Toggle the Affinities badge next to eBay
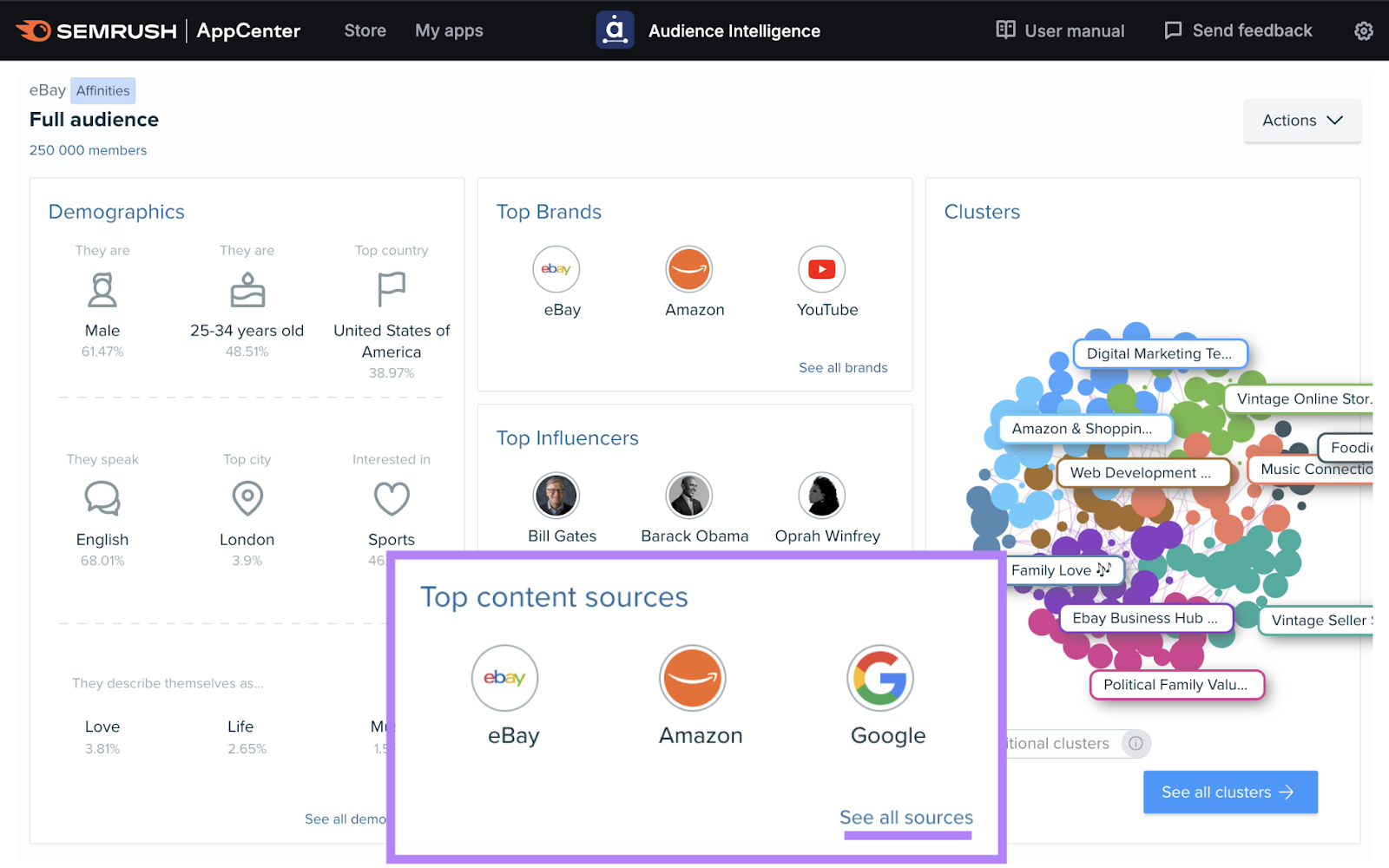Screen dimensions: 1389x868 102,90
